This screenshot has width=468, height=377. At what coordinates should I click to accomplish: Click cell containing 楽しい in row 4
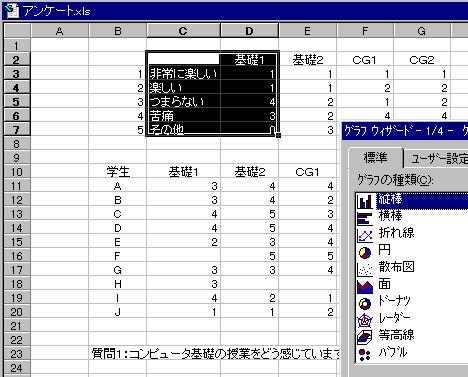(183, 88)
